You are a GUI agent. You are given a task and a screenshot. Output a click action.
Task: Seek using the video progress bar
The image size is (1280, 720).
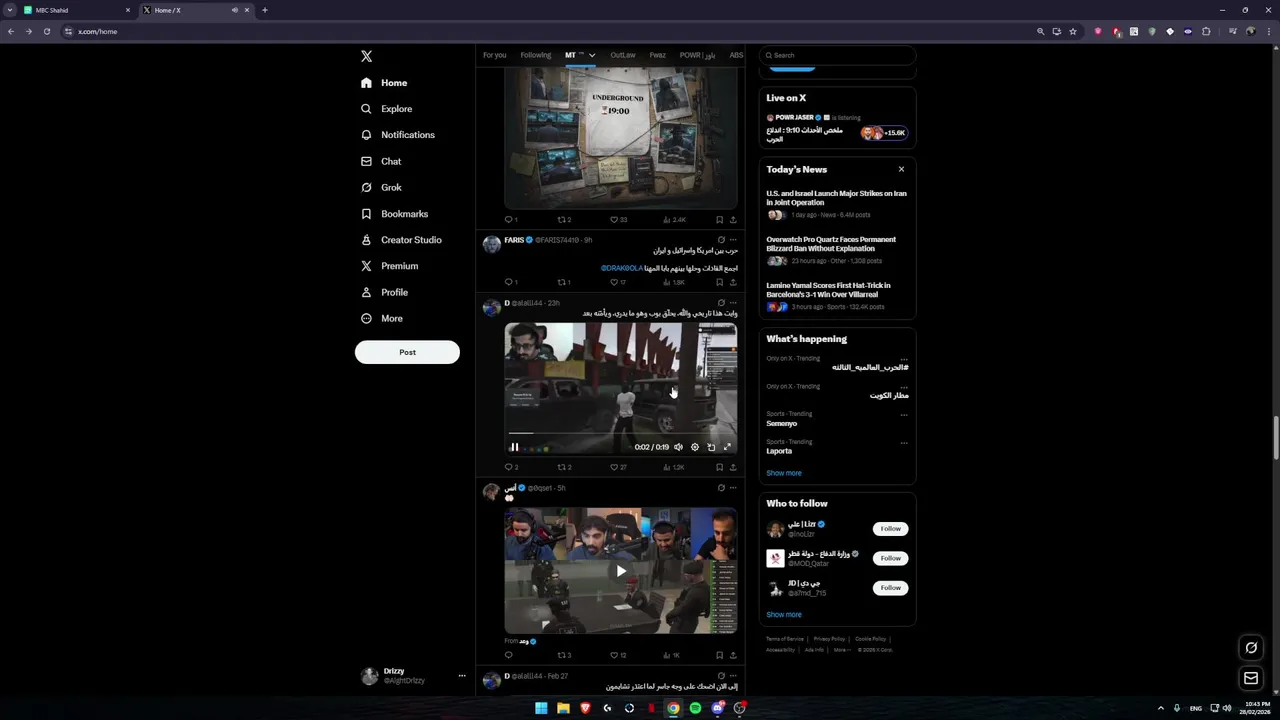[x=621, y=434]
